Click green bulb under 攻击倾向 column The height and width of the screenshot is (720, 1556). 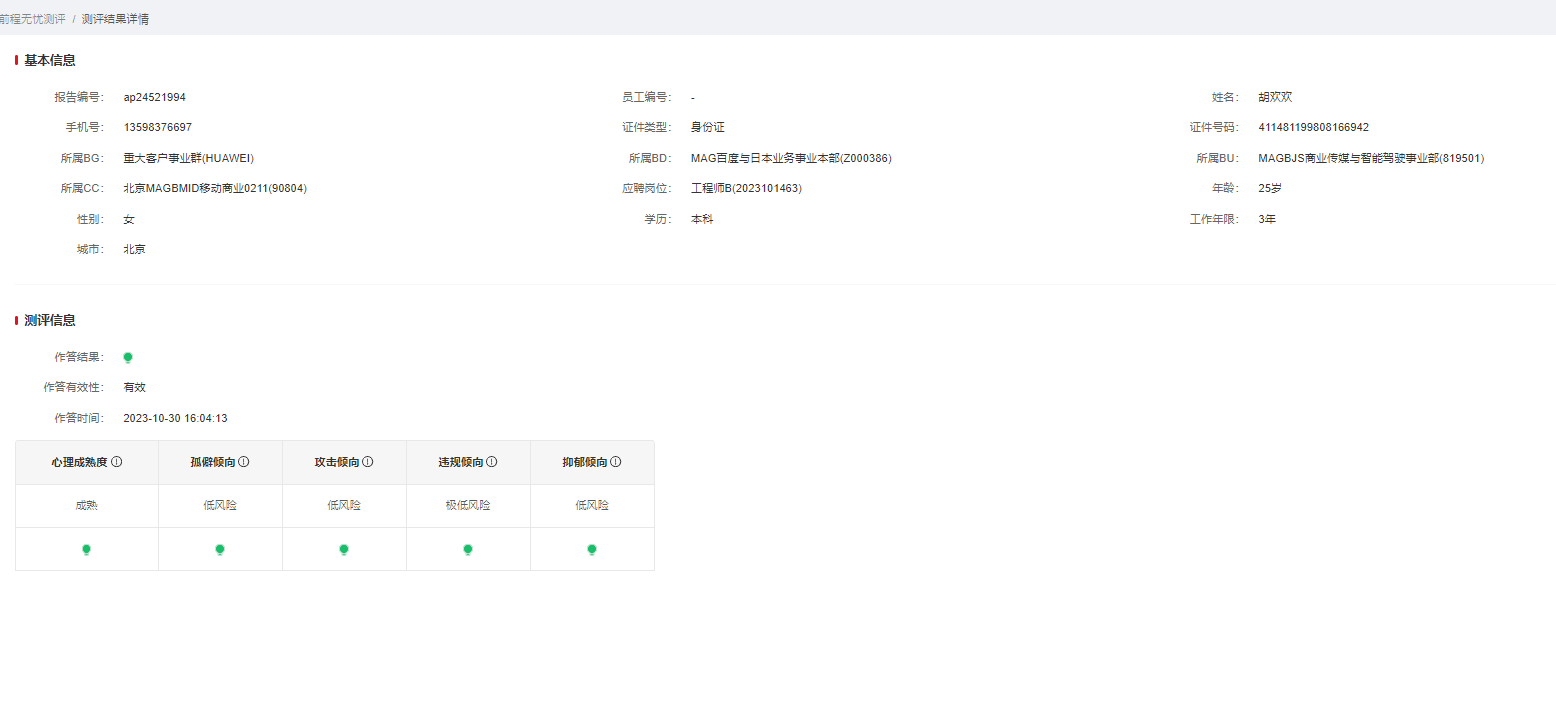tap(344, 549)
